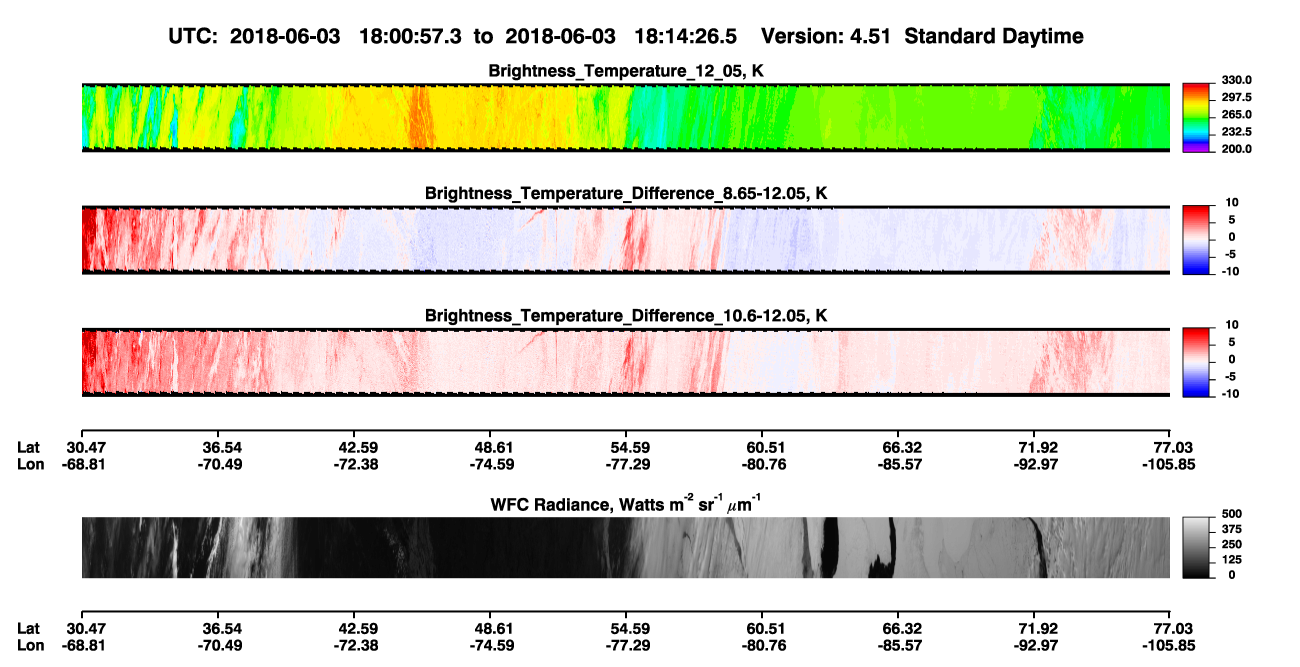The width and height of the screenshot is (1300, 667).
Task: Click longitude -77.29 below the WFC Radiance panel
Action: [x=626, y=645]
